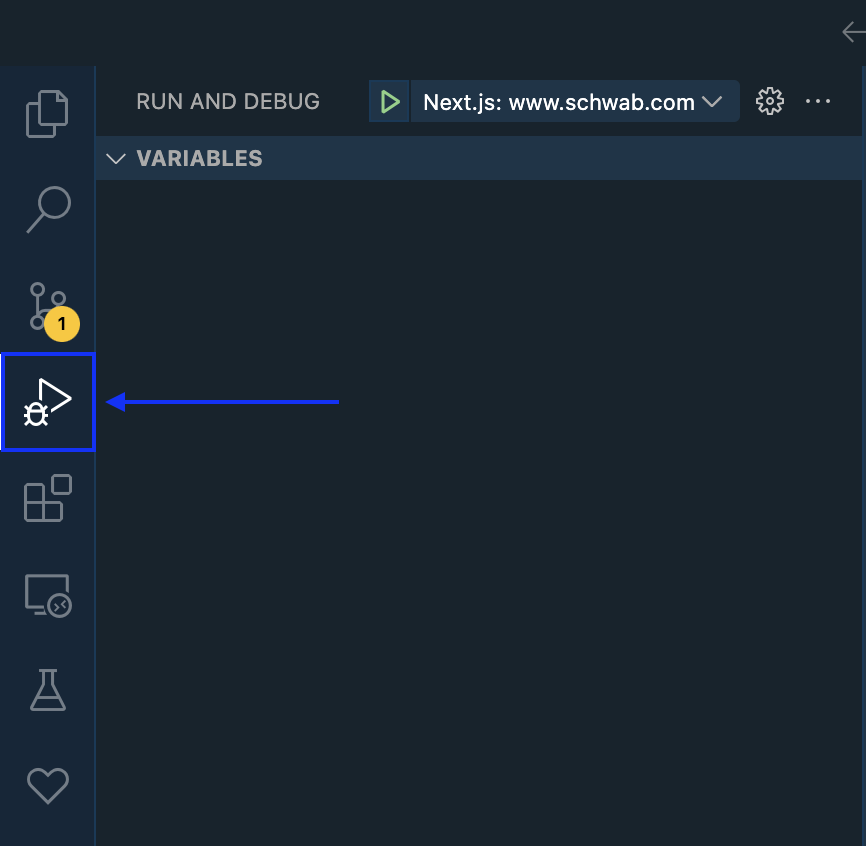Image resolution: width=866 pixels, height=846 pixels.
Task: Open the Remote Explorer panel
Action: 47,594
